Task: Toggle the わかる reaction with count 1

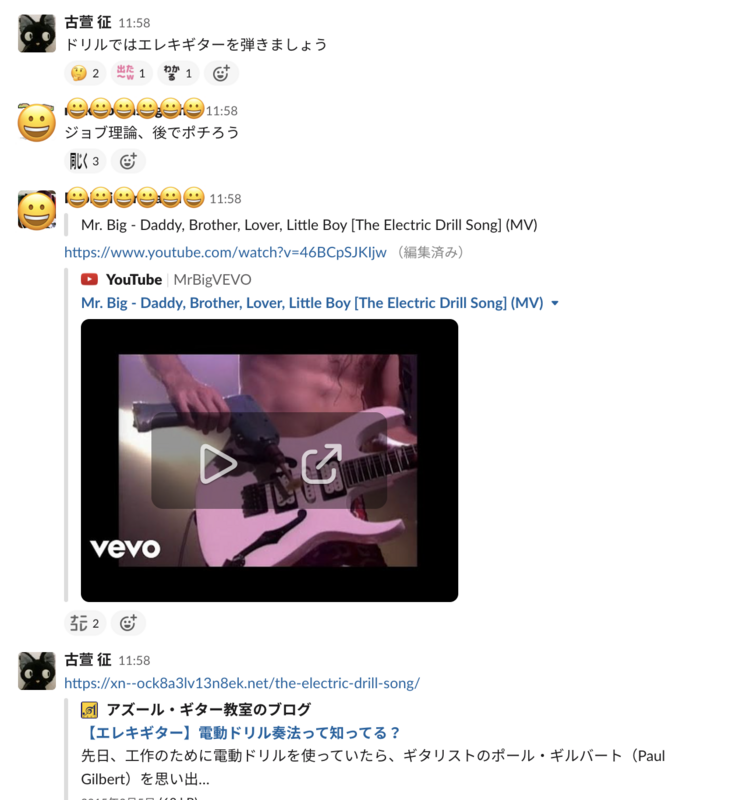Action: 178,73
